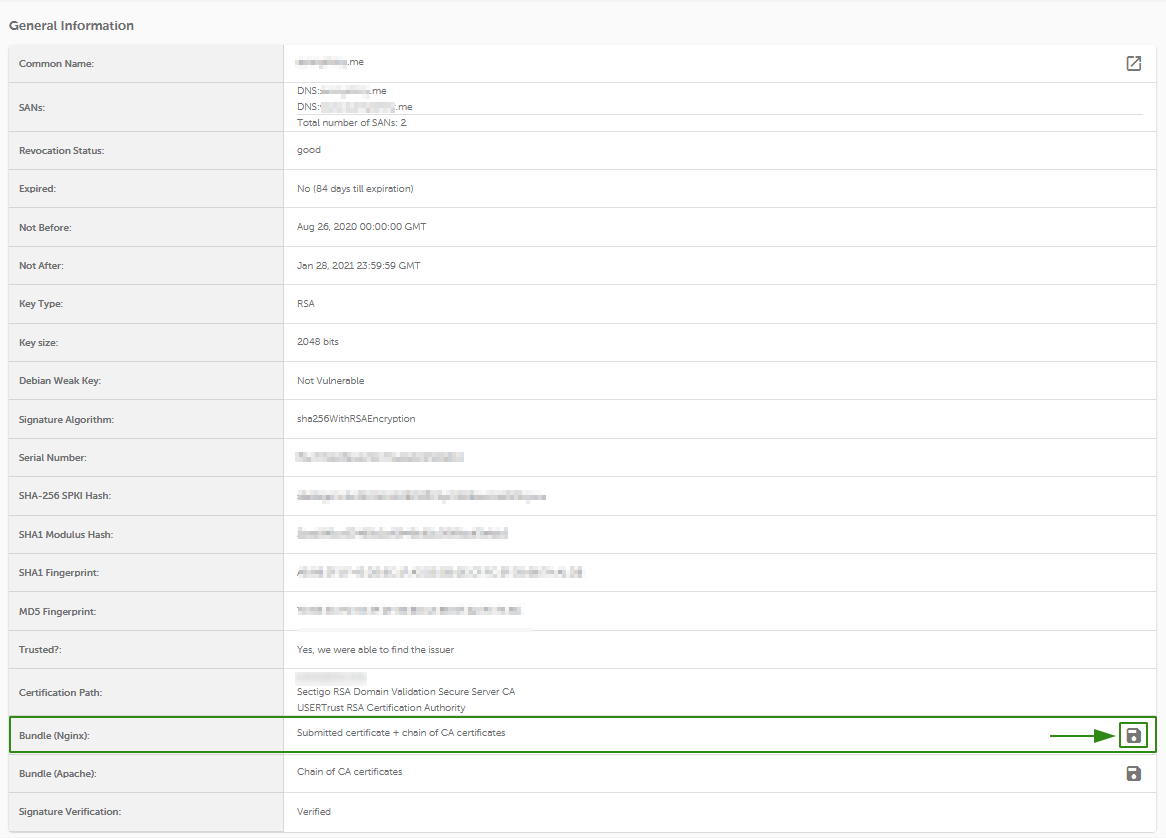Select the RSA key type value

tap(303, 303)
